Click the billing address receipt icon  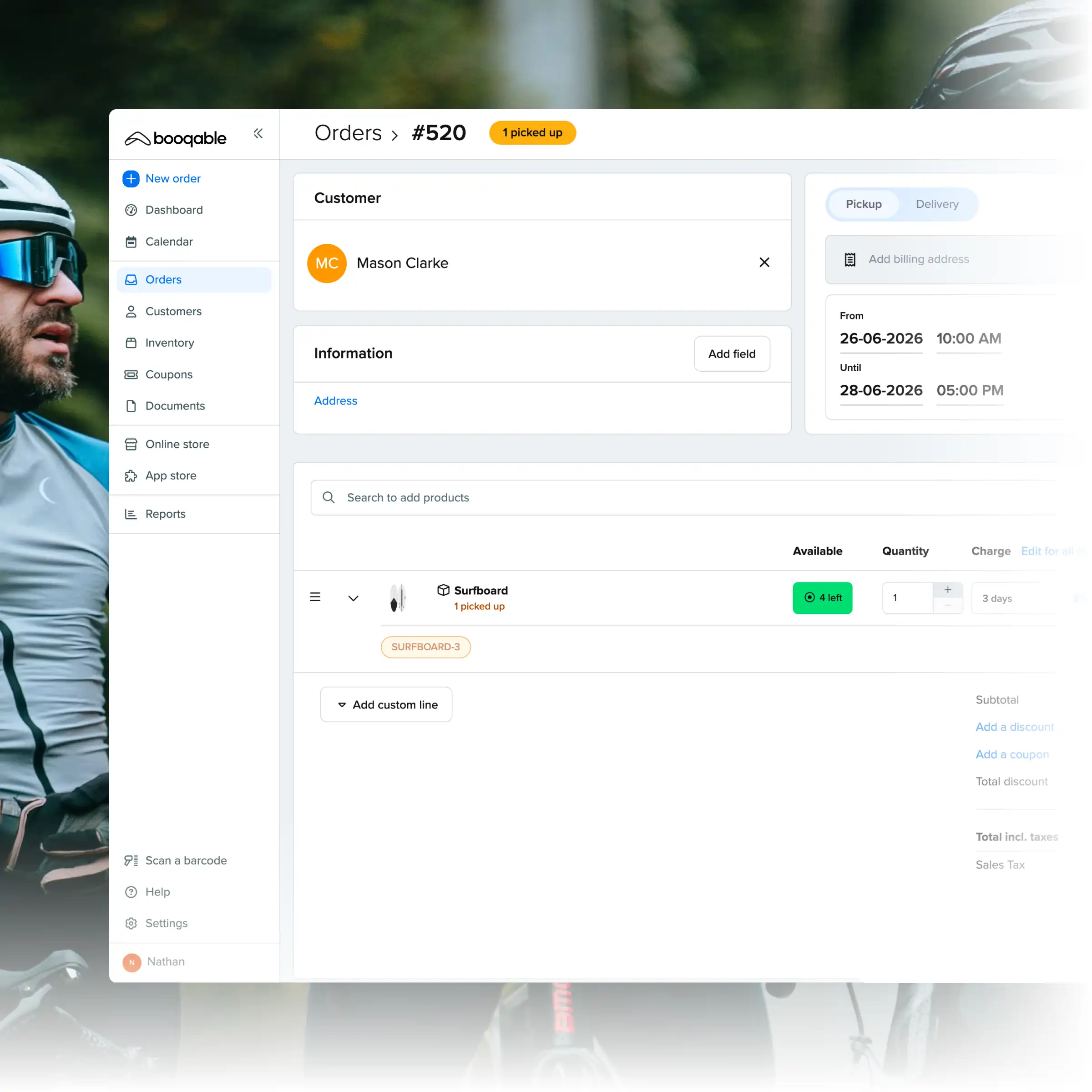(850, 259)
